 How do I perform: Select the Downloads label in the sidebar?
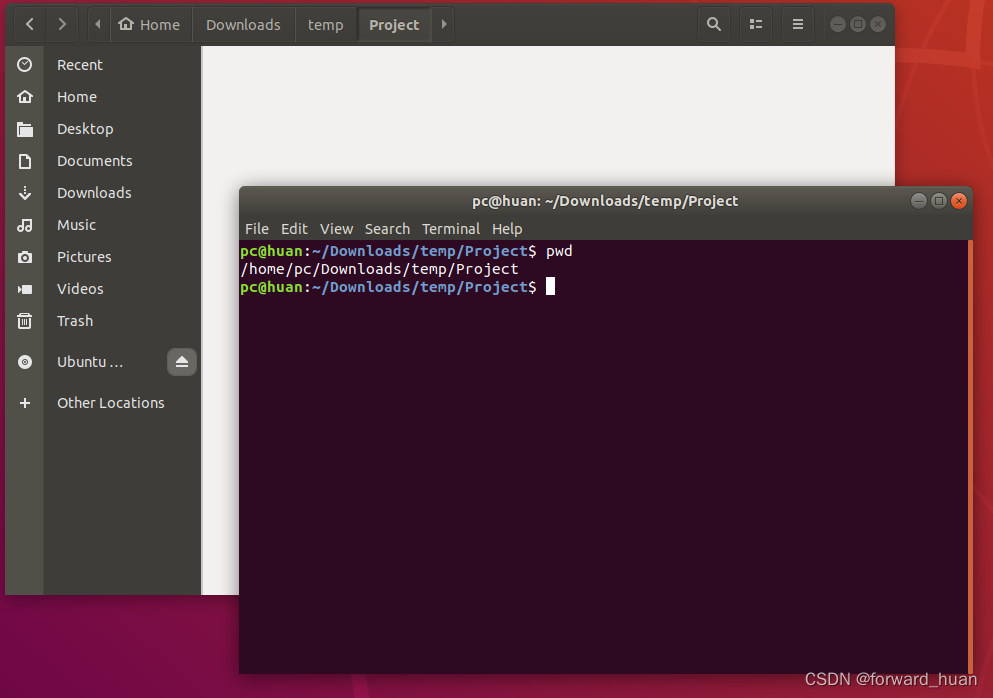(x=94, y=193)
